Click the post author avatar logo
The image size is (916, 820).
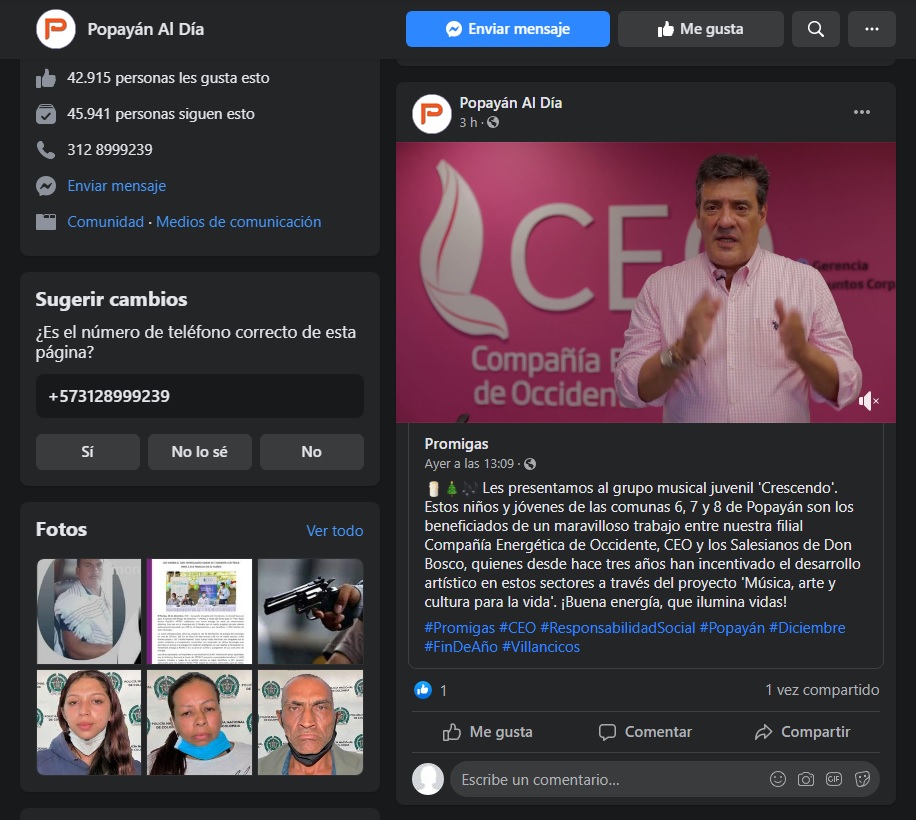(x=432, y=114)
